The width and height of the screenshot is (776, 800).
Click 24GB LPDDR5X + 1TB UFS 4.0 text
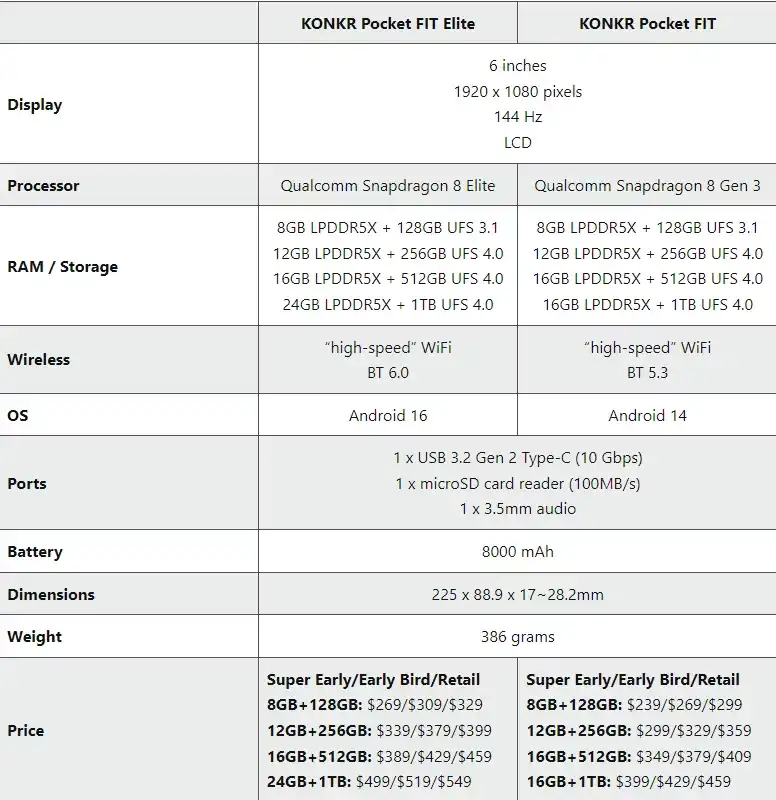tap(388, 304)
